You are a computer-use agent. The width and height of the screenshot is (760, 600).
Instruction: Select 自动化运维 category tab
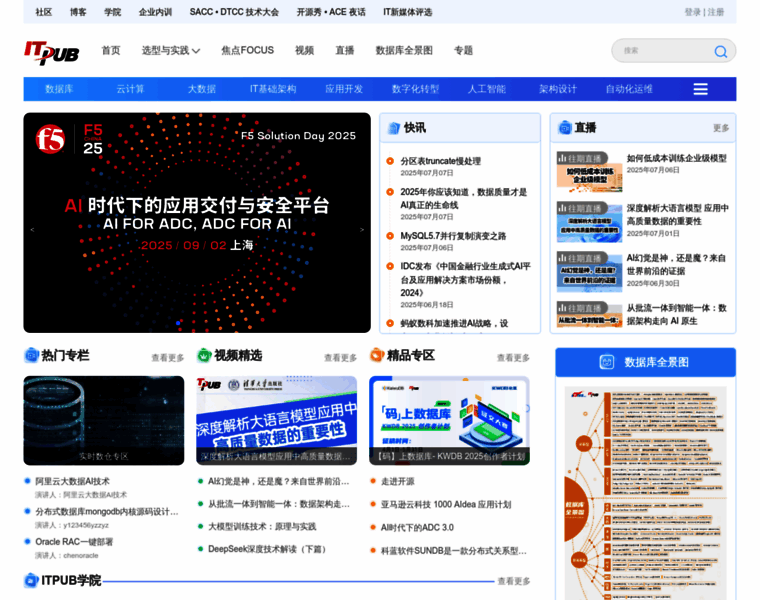click(x=629, y=89)
